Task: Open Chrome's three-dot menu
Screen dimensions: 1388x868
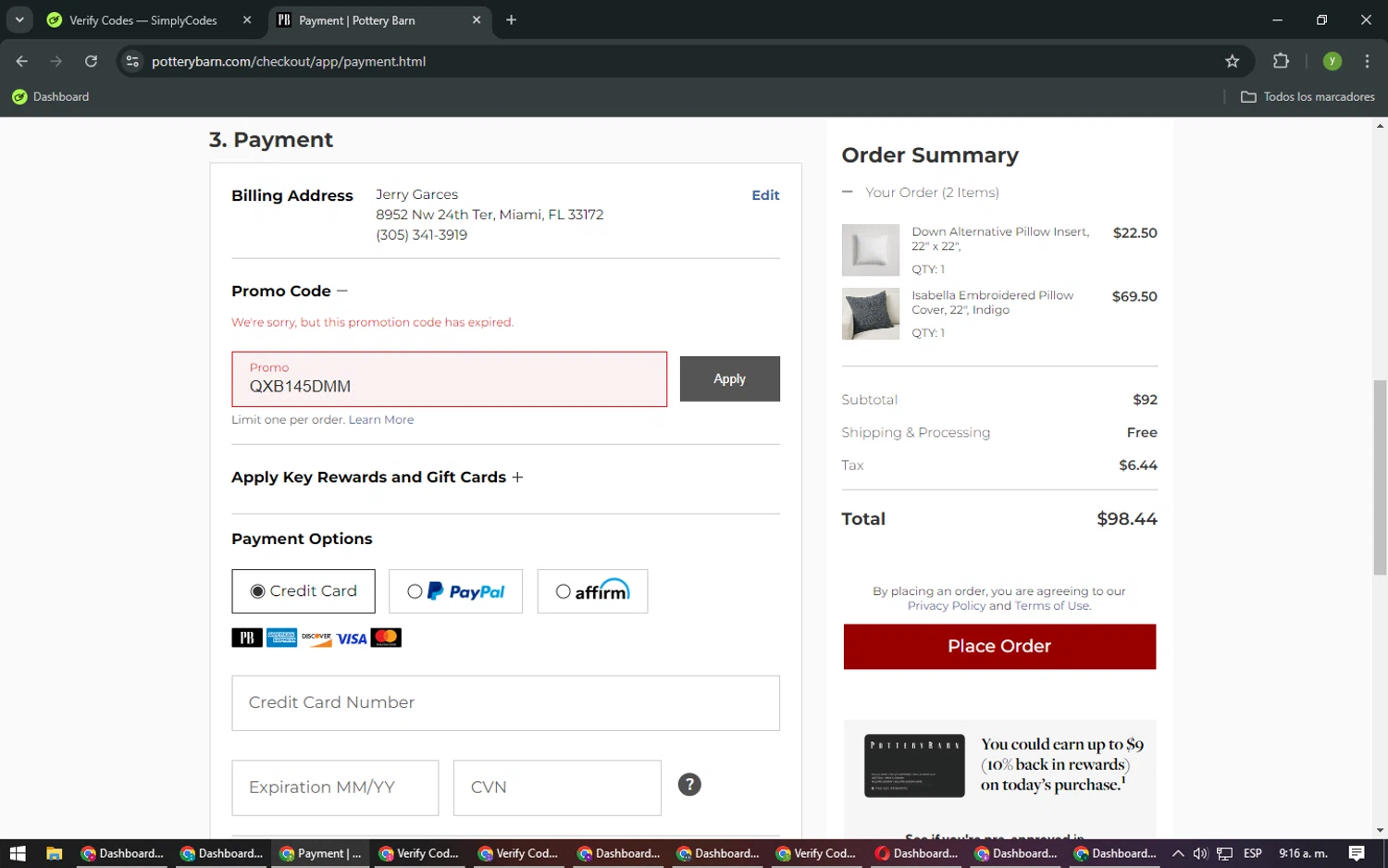Action: [1367, 61]
